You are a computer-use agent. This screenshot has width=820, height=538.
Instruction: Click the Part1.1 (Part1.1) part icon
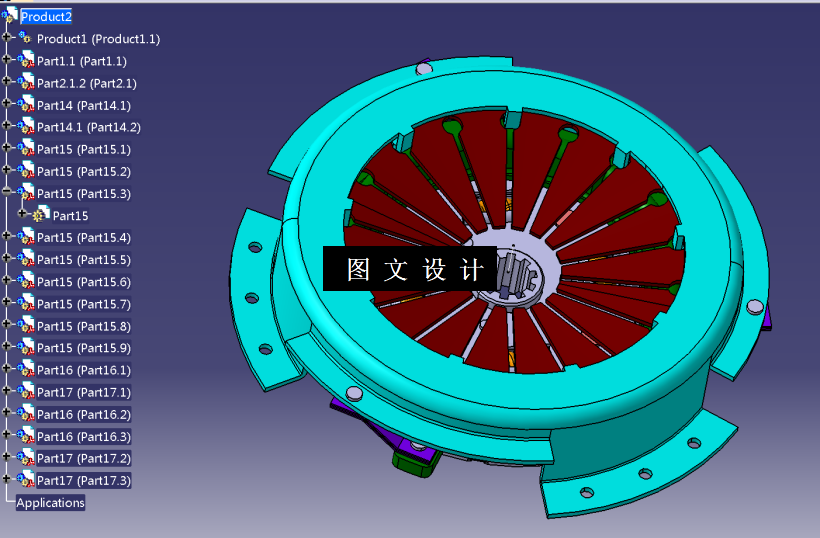click(x=26, y=60)
